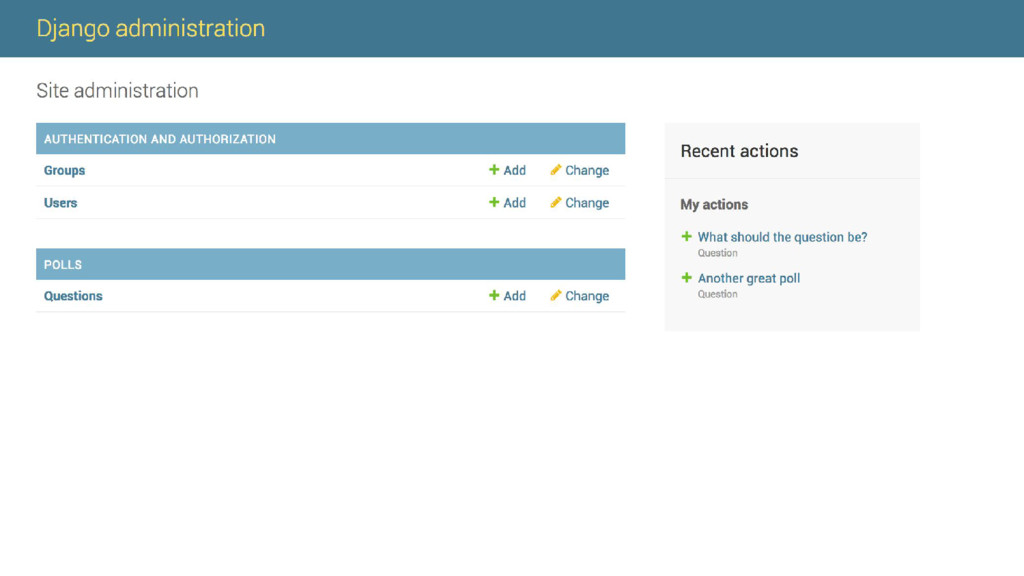This screenshot has height=576, width=1024.
Task: Select the 'My actions' subheading text
Action: [714, 204]
